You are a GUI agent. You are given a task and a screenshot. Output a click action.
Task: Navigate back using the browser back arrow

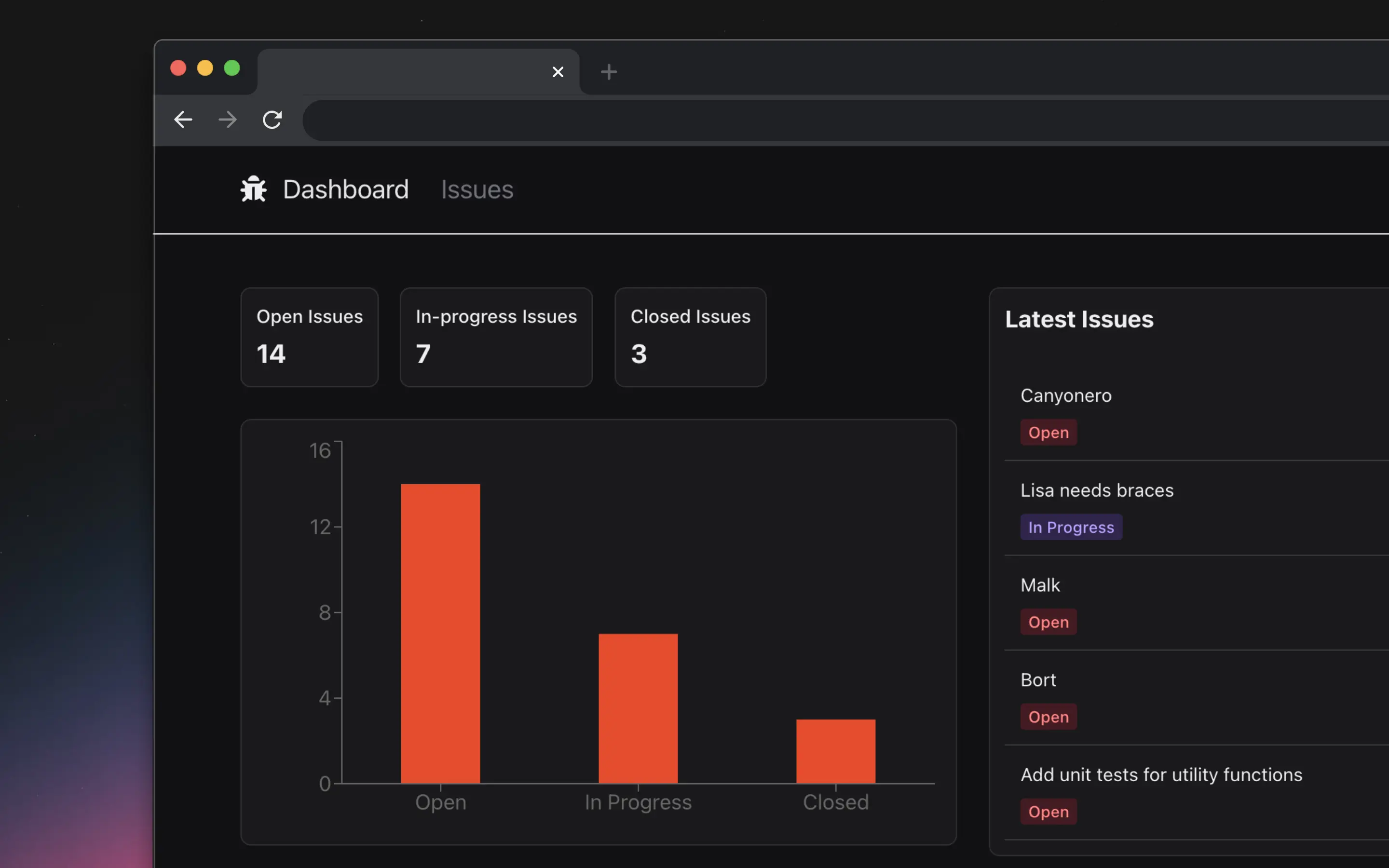(182, 120)
